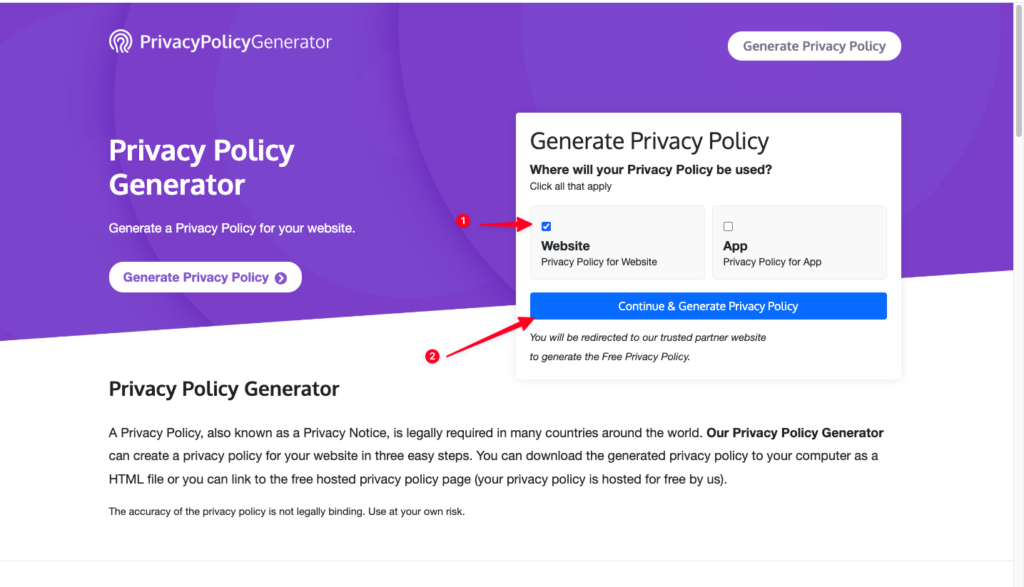The height and width of the screenshot is (587, 1024).
Task: Click the 'Generate Privacy Policy' form heading
Action: click(649, 141)
